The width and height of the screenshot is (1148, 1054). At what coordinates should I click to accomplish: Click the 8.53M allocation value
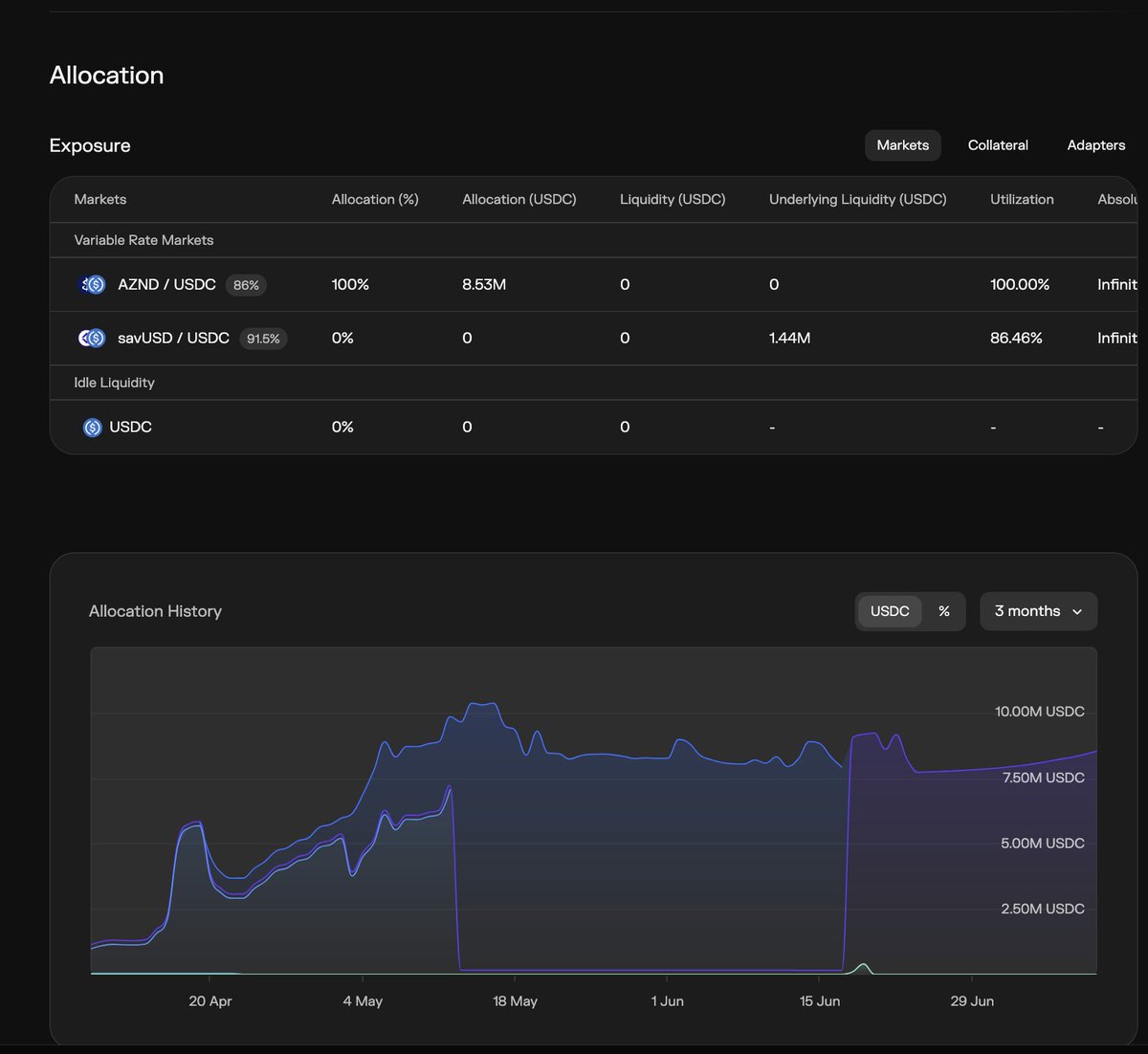click(x=484, y=284)
